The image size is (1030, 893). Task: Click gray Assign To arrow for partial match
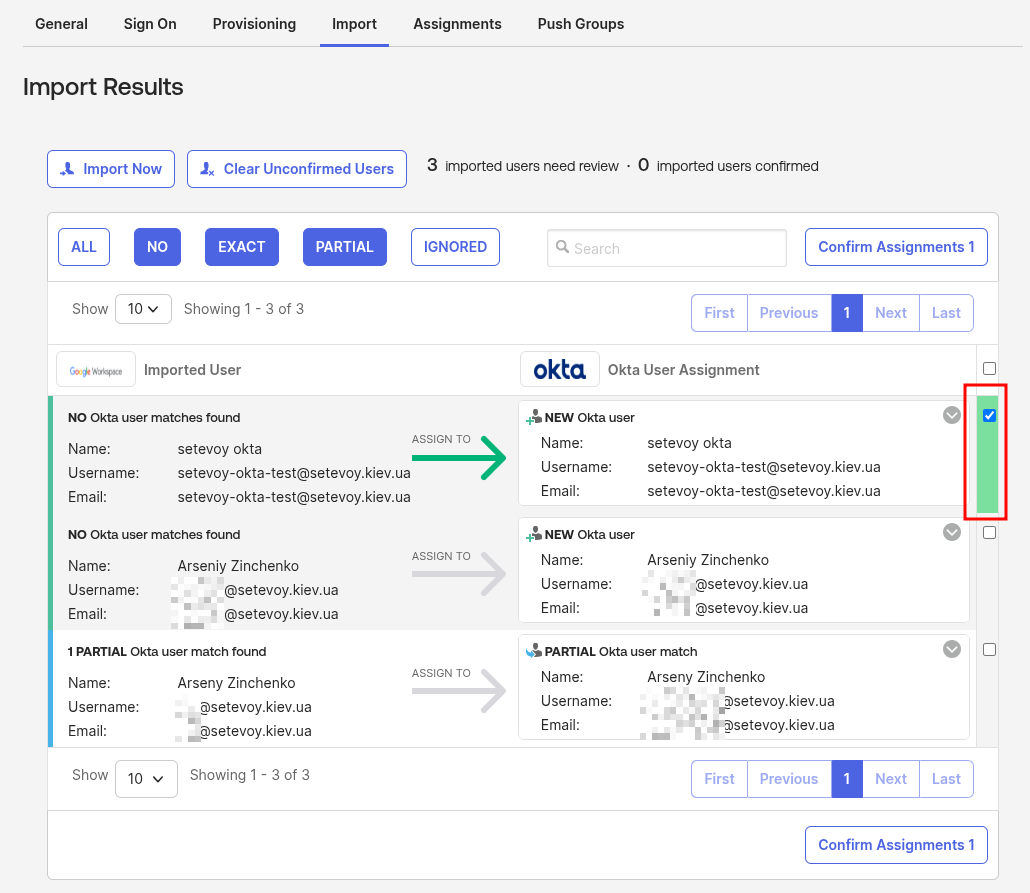tap(460, 691)
